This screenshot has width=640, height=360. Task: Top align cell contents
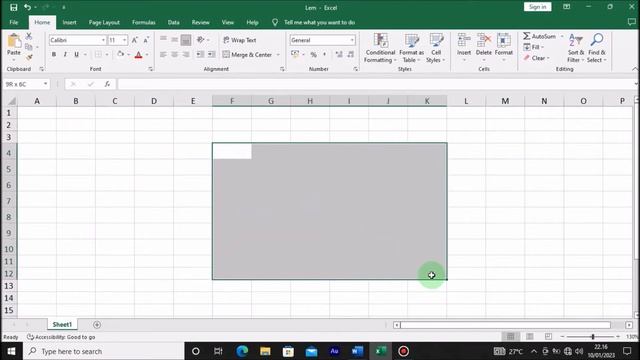pos(163,40)
